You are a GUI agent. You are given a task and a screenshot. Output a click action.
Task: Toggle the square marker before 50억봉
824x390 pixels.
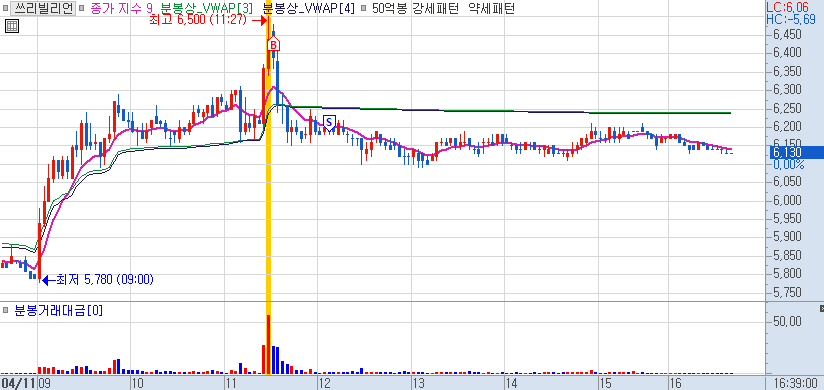point(363,8)
